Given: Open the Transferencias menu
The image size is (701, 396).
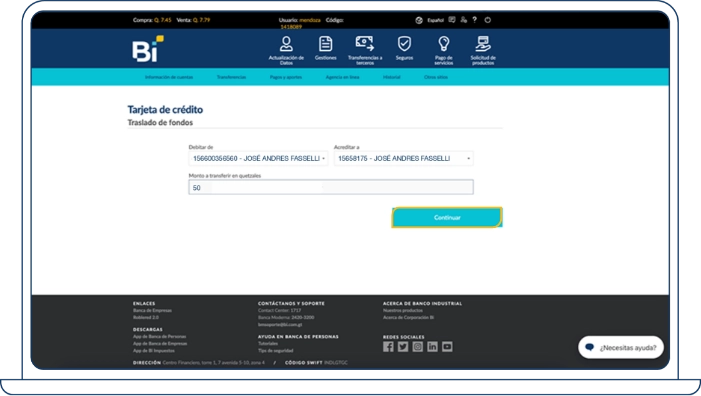Looking at the screenshot, I should 232,77.
